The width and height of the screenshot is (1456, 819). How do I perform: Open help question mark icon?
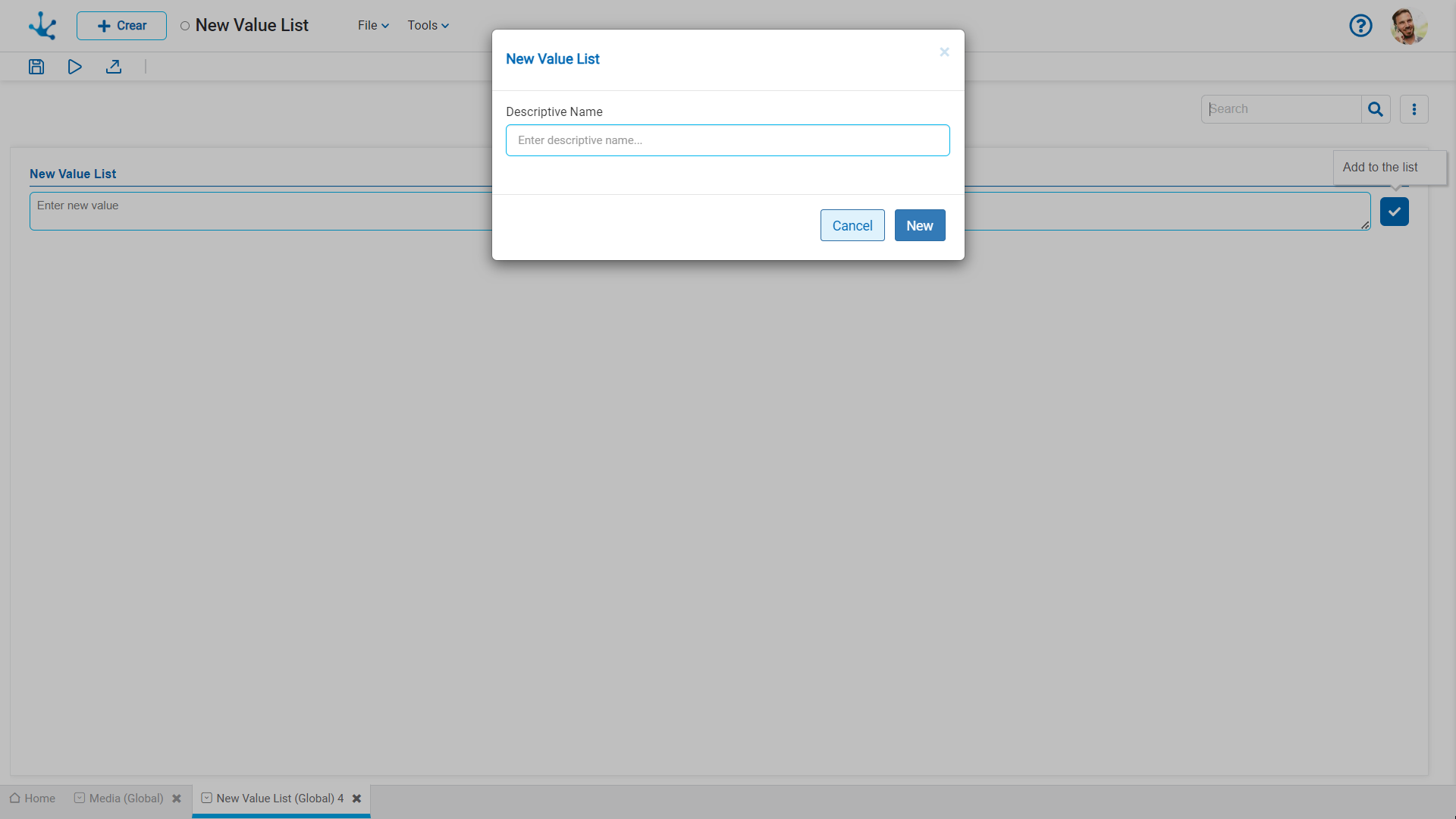[x=1360, y=26]
